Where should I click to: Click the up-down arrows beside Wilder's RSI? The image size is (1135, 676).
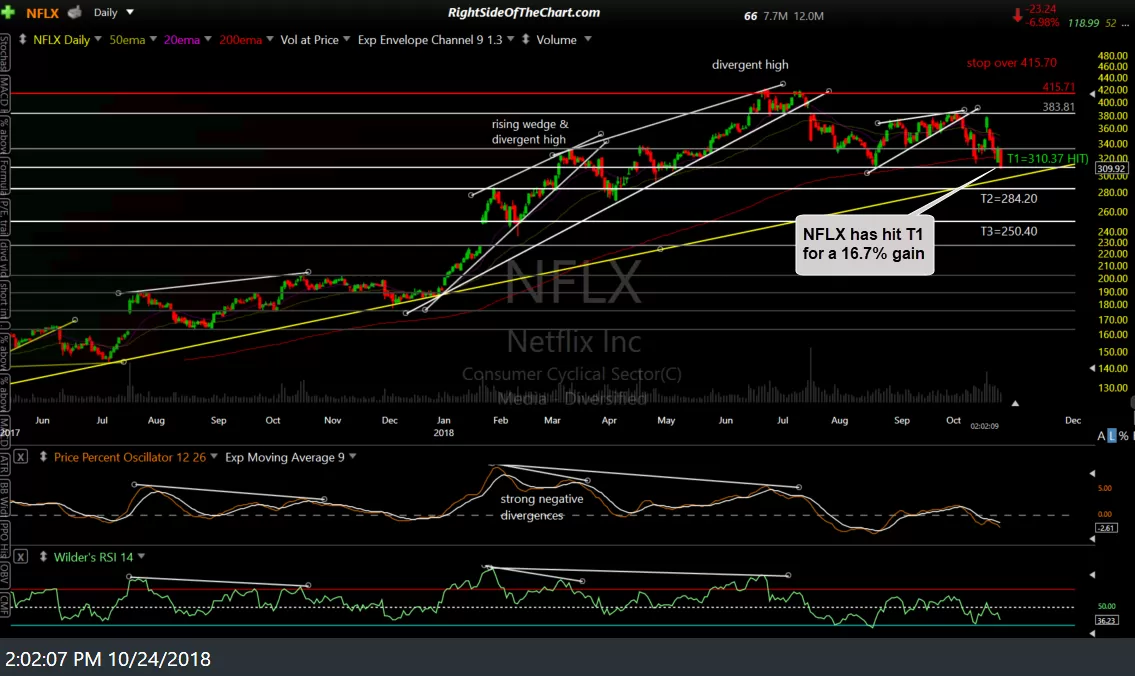pyautogui.click(x=43, y=557)
